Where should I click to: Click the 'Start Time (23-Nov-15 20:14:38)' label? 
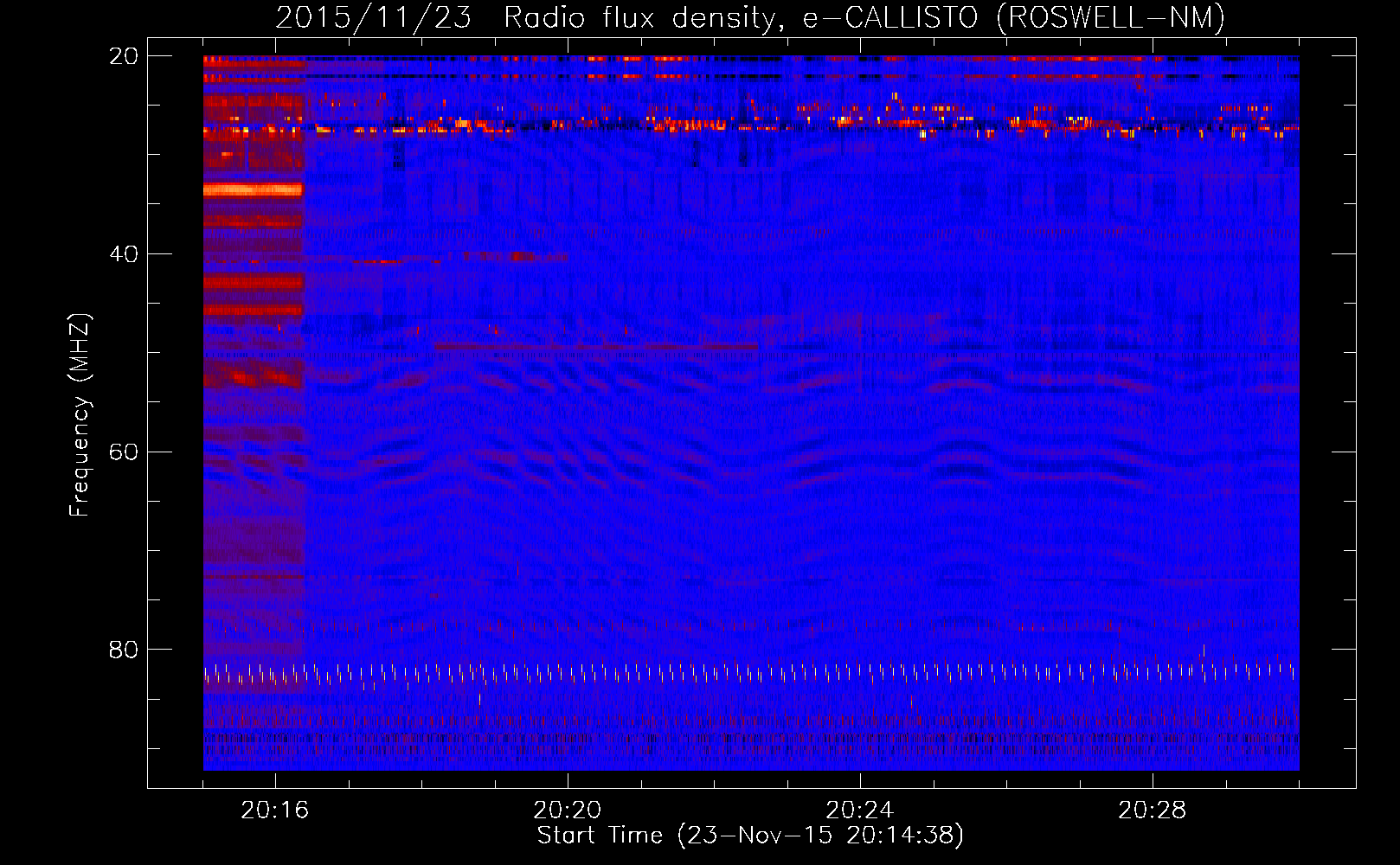click(x=750, y=836)
